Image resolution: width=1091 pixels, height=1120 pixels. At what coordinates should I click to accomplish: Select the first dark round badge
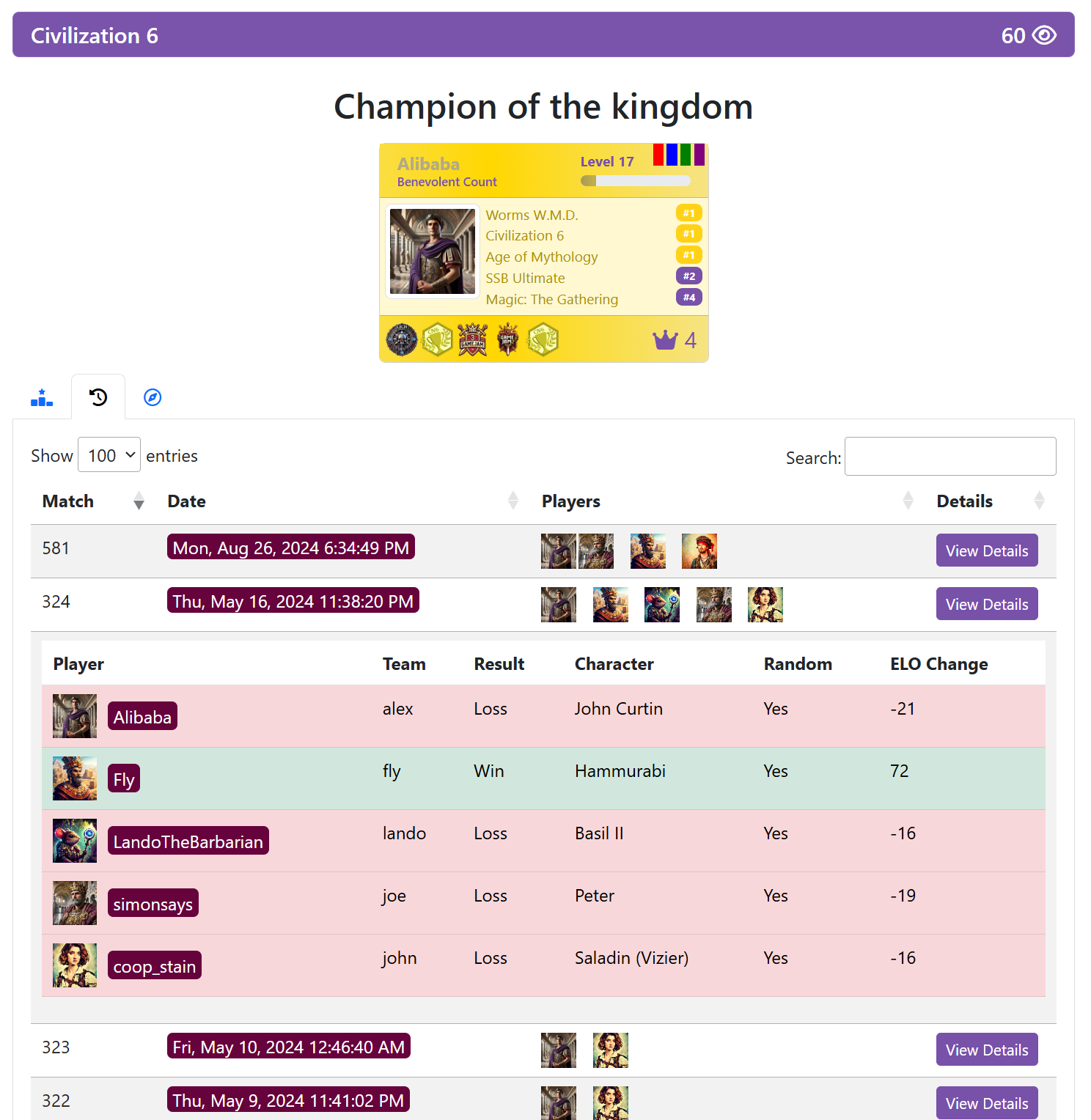click(402, 340)
